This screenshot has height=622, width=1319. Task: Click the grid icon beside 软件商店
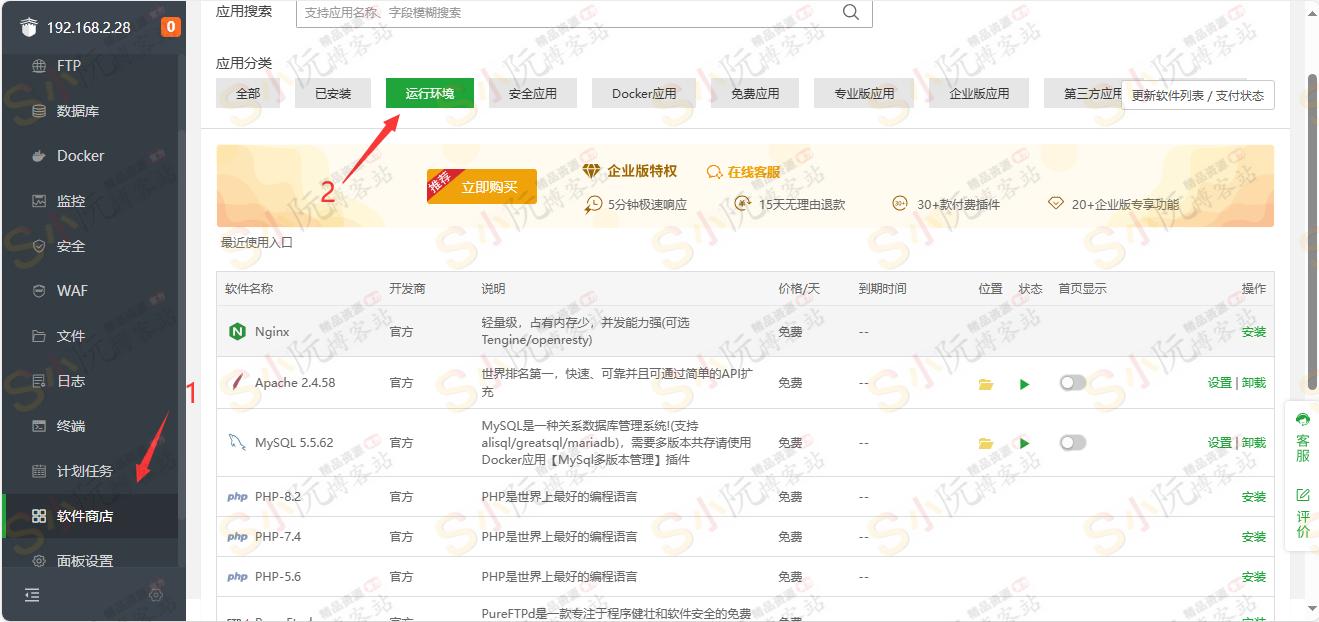39,516
